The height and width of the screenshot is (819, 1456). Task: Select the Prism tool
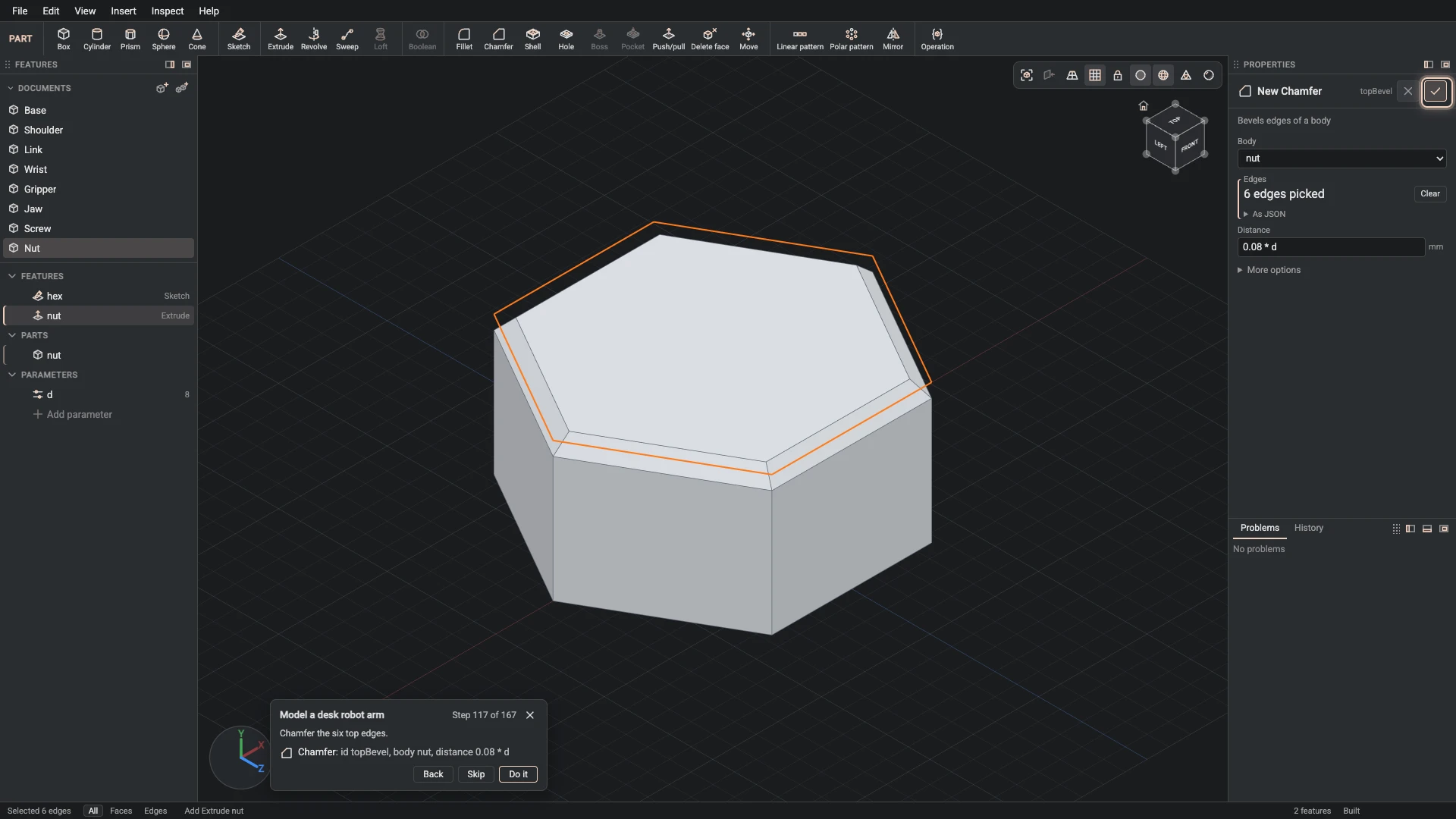coord(130,39)
